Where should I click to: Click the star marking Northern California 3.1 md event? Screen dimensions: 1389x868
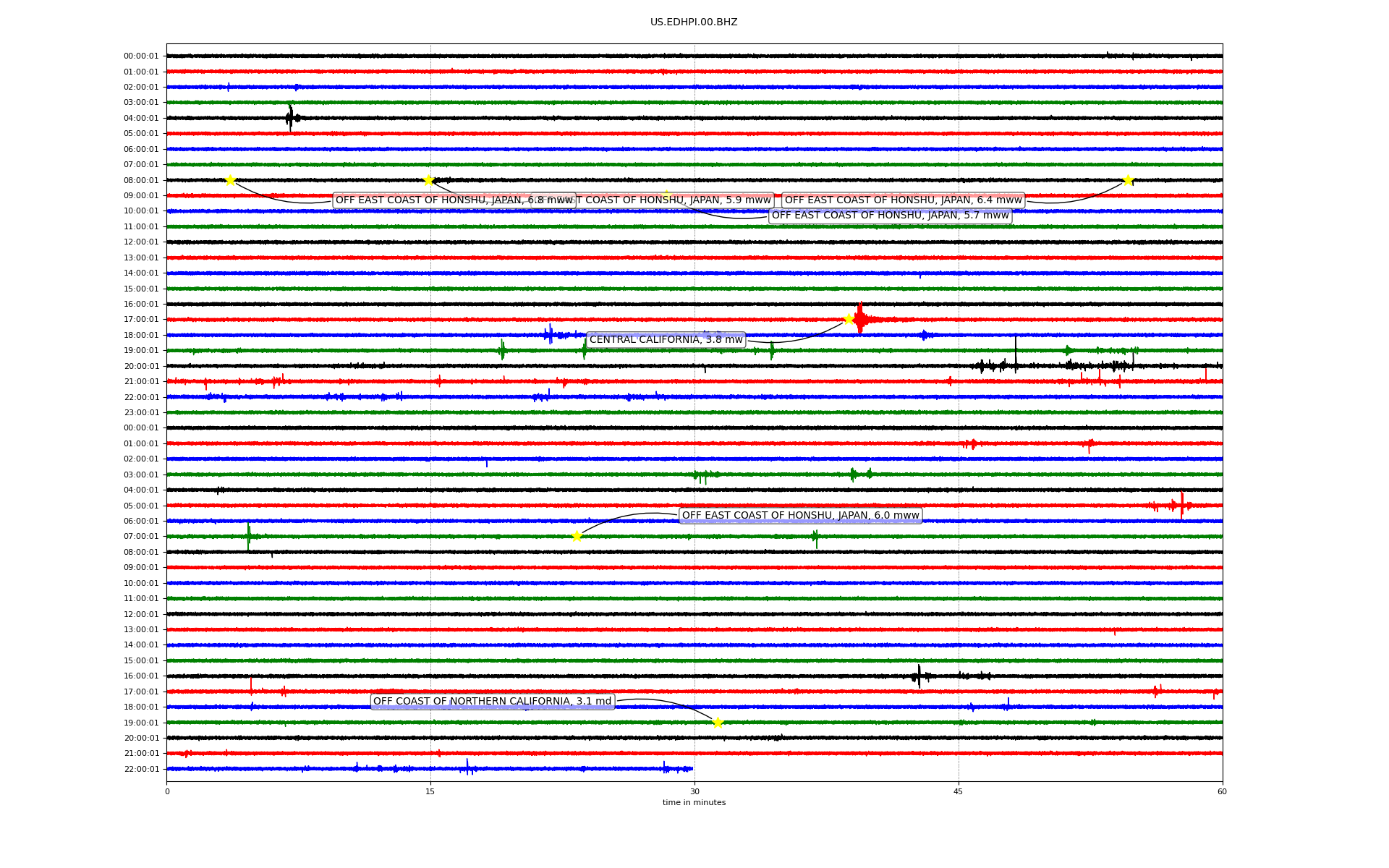tap(718, 723)
